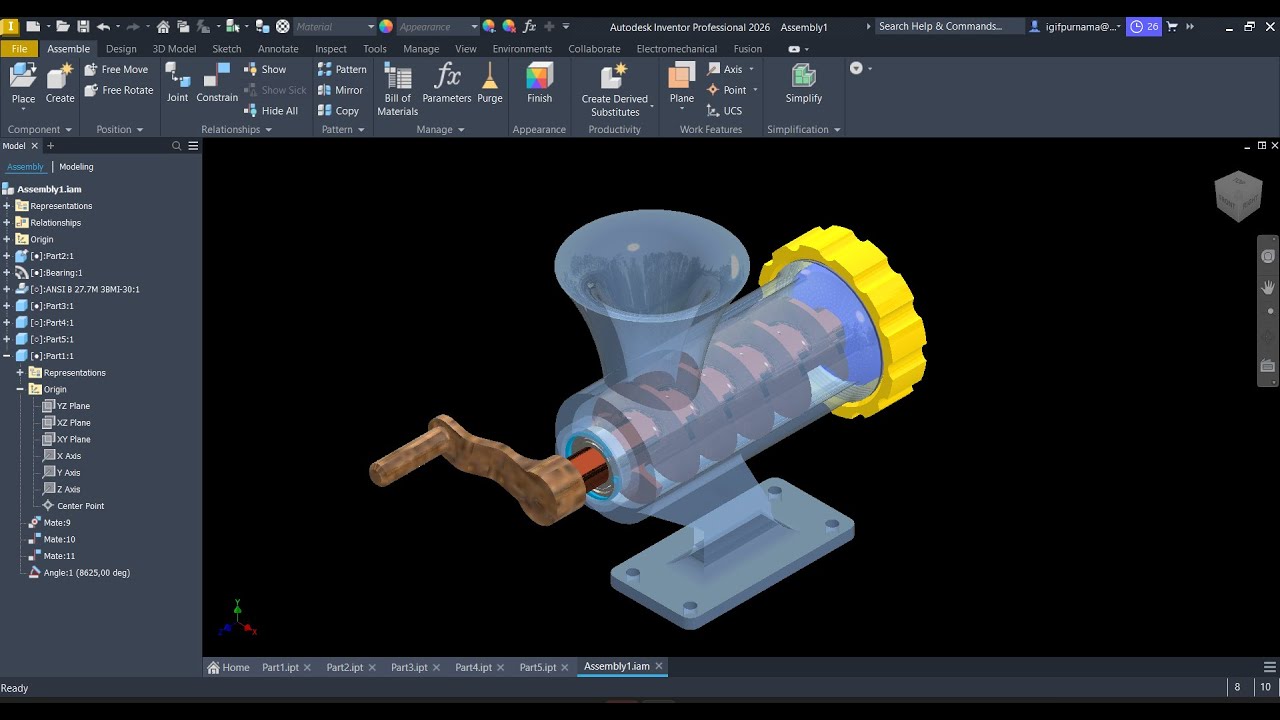Click the 26 days trial clock button
This screenshot has height=720, width=1280.
(x=1143, y=27)
